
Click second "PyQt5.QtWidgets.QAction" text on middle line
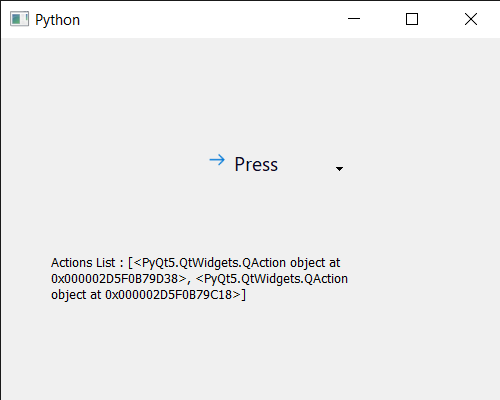(x=276, y=279)
